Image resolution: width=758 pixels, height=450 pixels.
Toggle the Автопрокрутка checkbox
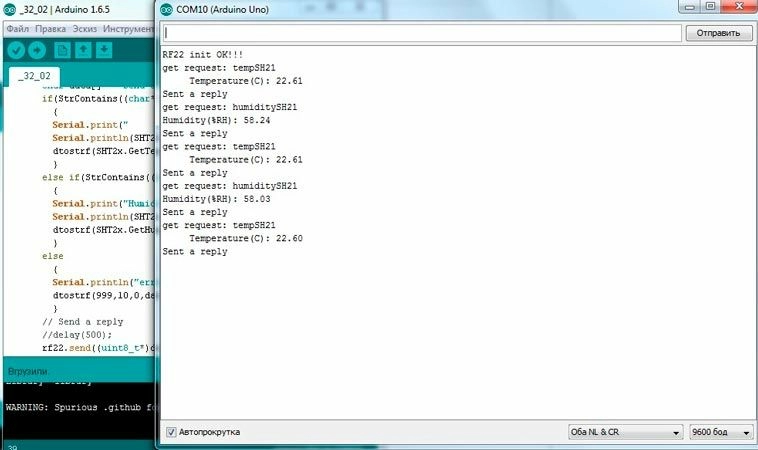pyautogui.click(x=171, y=432)
